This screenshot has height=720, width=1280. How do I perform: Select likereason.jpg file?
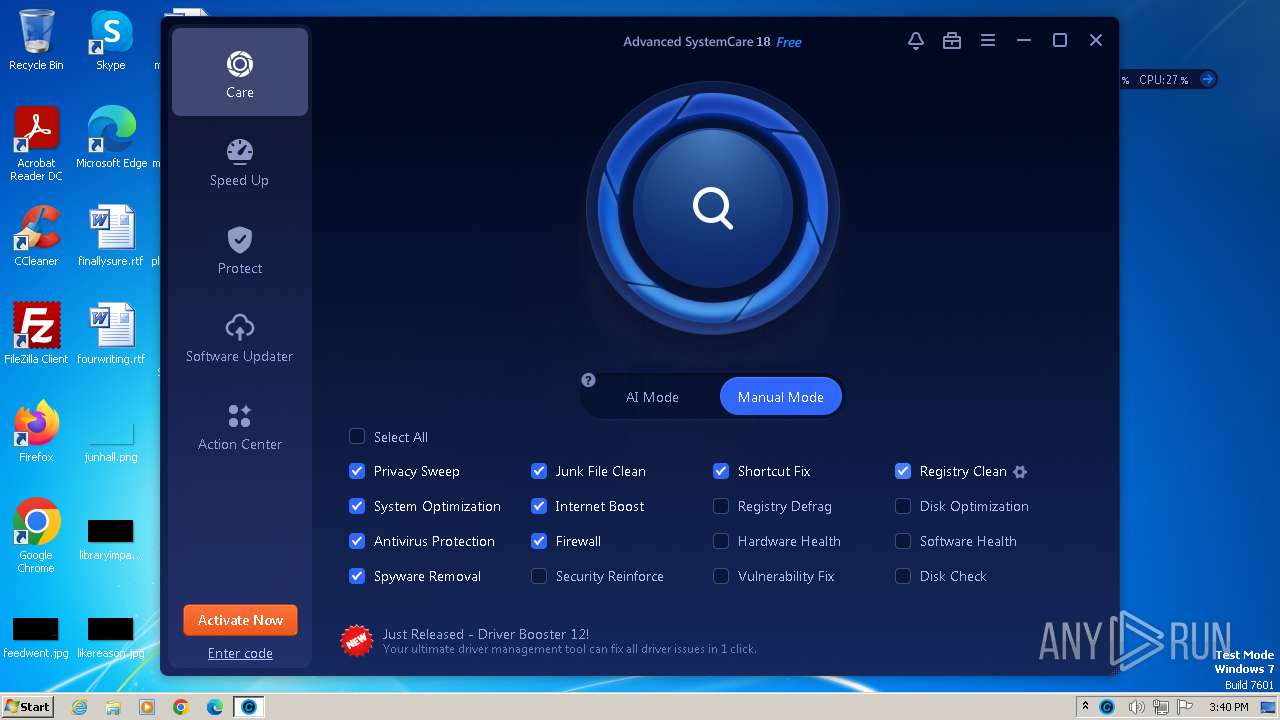click(111, 637)
